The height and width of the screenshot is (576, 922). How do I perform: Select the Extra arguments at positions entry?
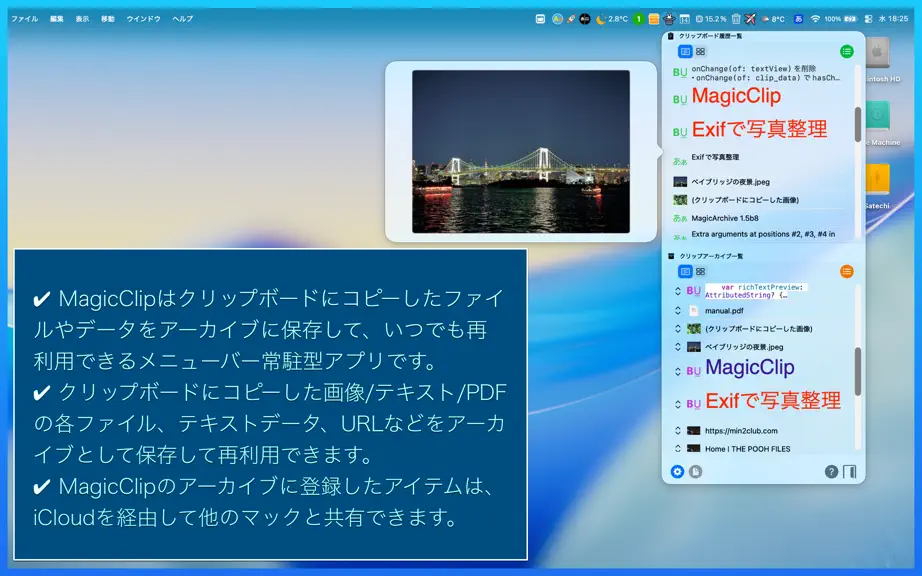(x=762, y=235)
